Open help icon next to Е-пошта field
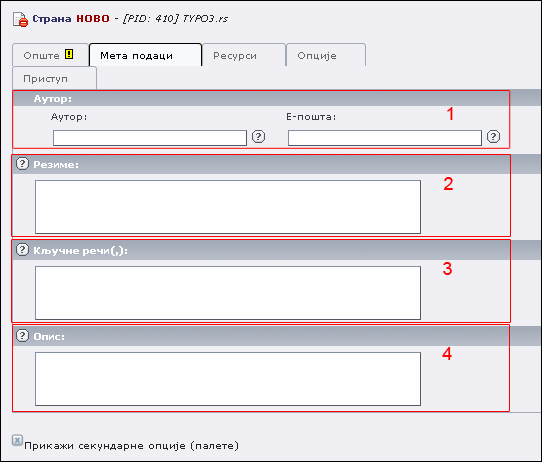 [493, 136]
